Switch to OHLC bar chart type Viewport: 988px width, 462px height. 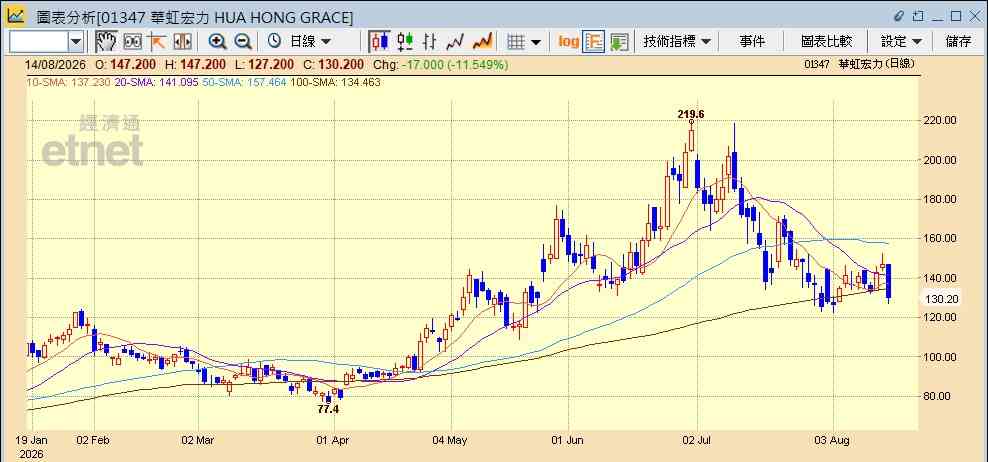(430, 42)
